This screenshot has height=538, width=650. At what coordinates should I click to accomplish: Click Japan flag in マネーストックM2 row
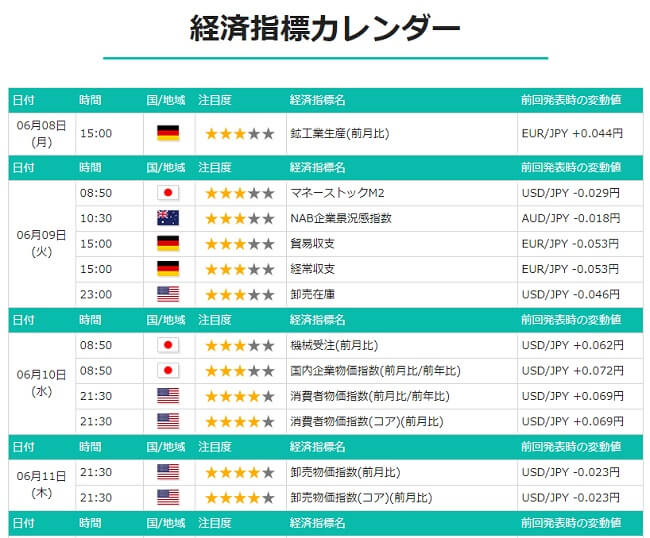pos(168,193)
